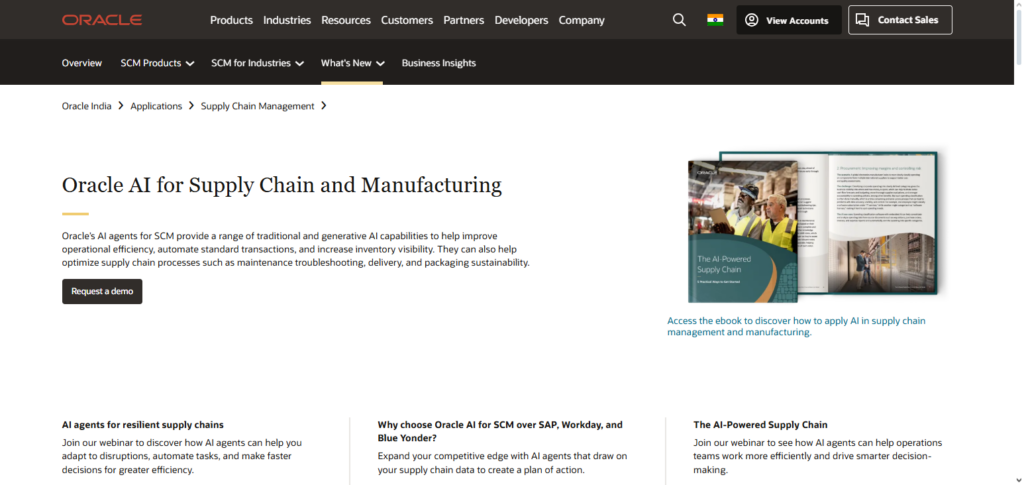Click the Oracle logo
The image size is (1024, 485).
pyautogui.click(x=102, y=20)
